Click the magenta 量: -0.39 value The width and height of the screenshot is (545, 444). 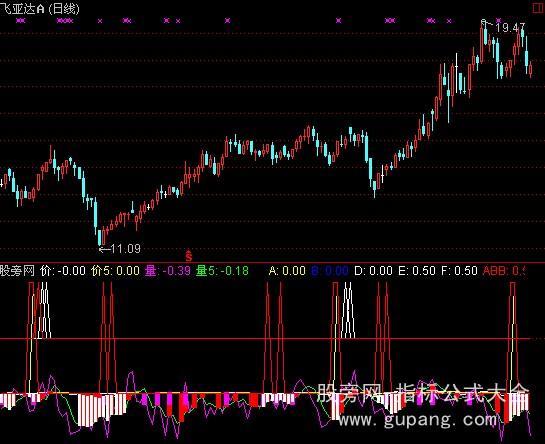point(168,271)
